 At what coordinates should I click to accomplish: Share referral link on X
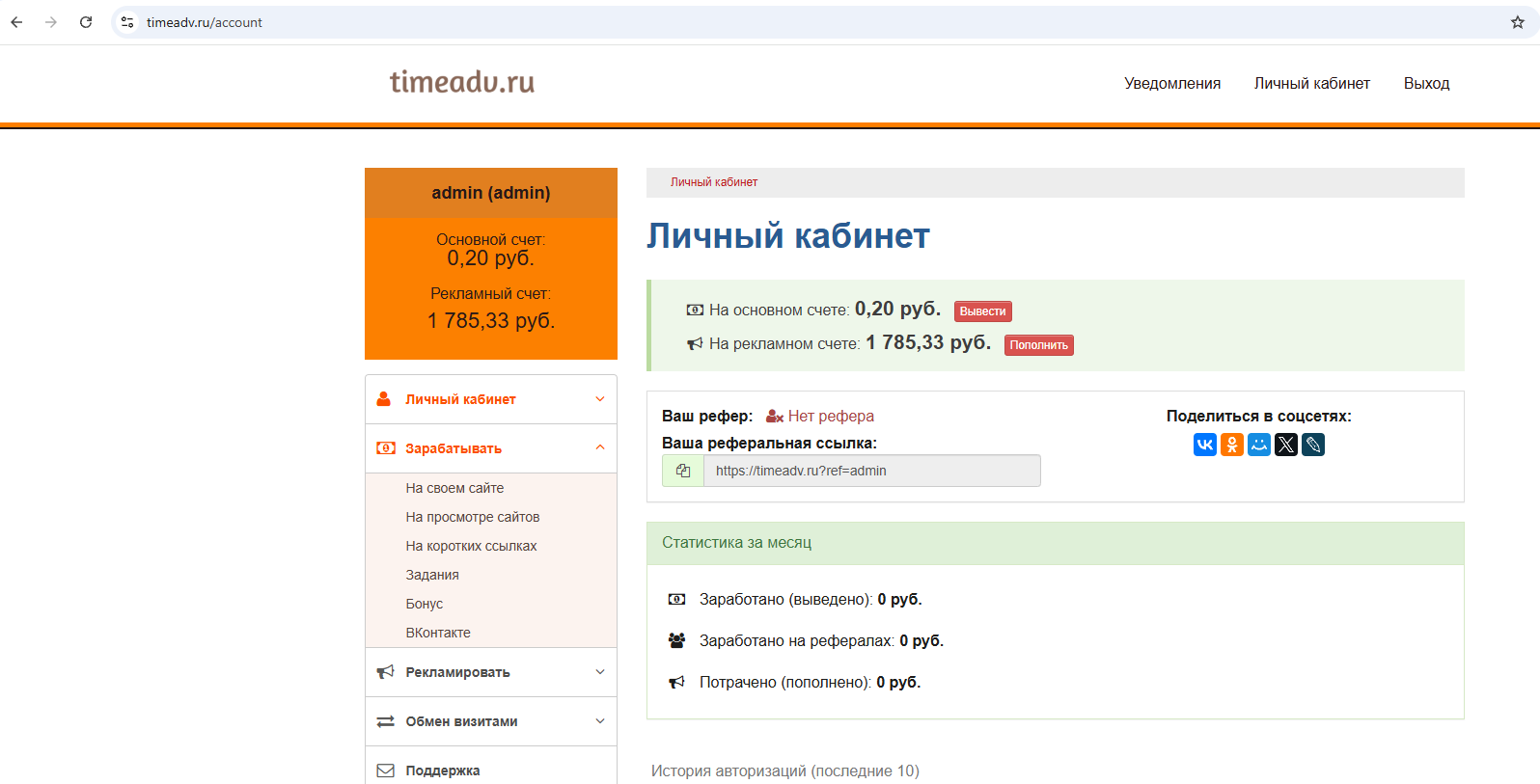coord(1285,445)
